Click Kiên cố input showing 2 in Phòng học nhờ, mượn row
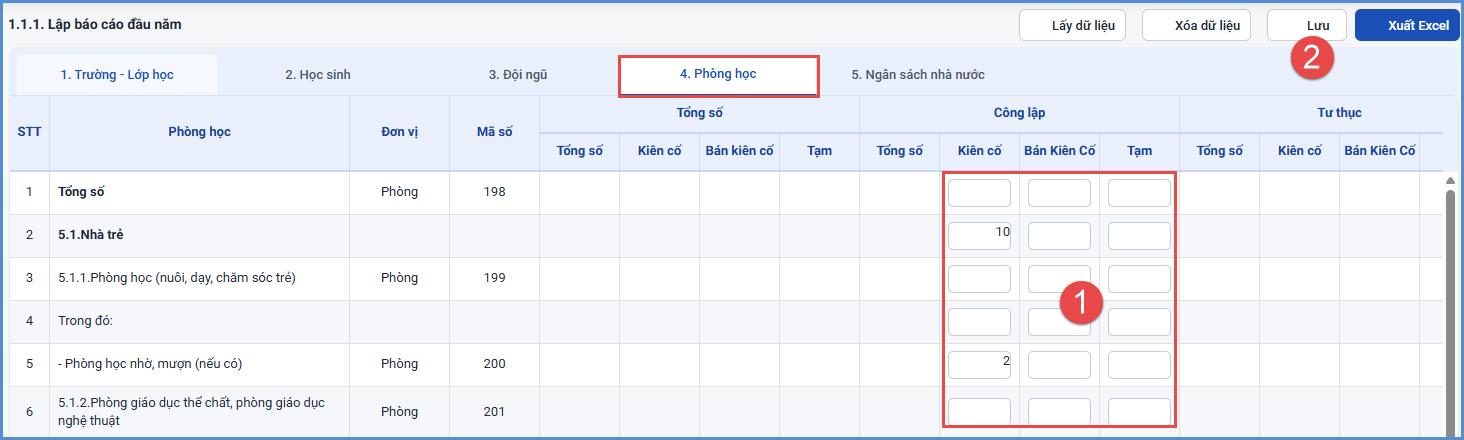This screenshot has height=440, width=1464. click(979, 365)
